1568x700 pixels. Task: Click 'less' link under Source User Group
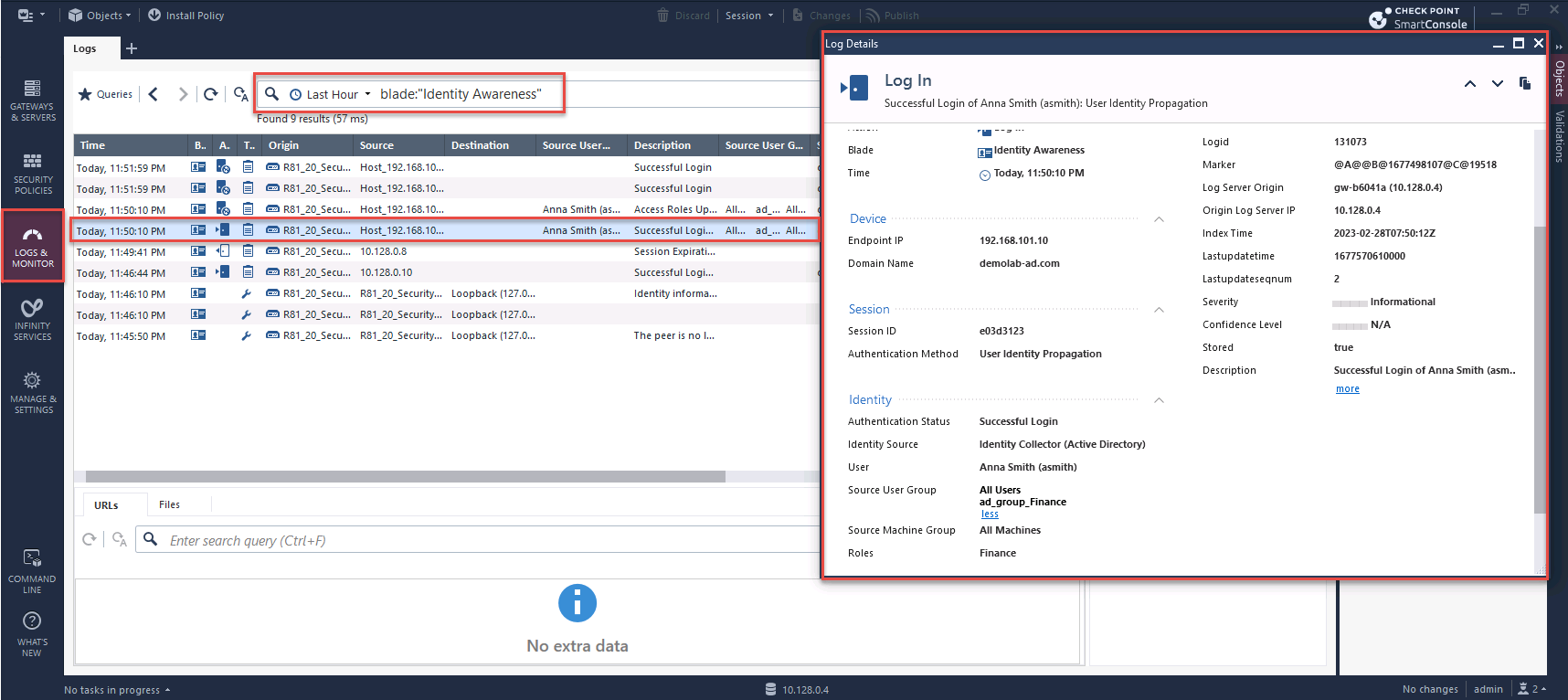coord(990,514)
